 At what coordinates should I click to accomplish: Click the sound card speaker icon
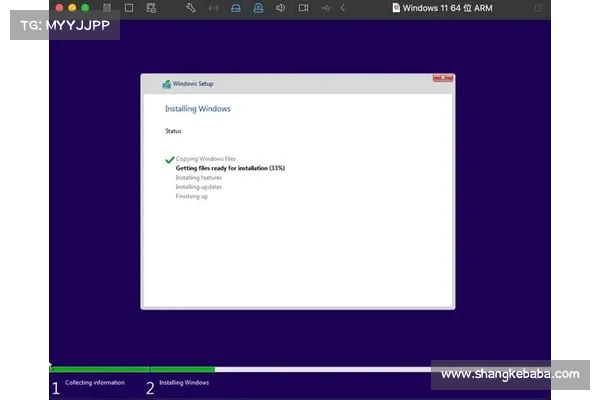click(x=280, y=8)
